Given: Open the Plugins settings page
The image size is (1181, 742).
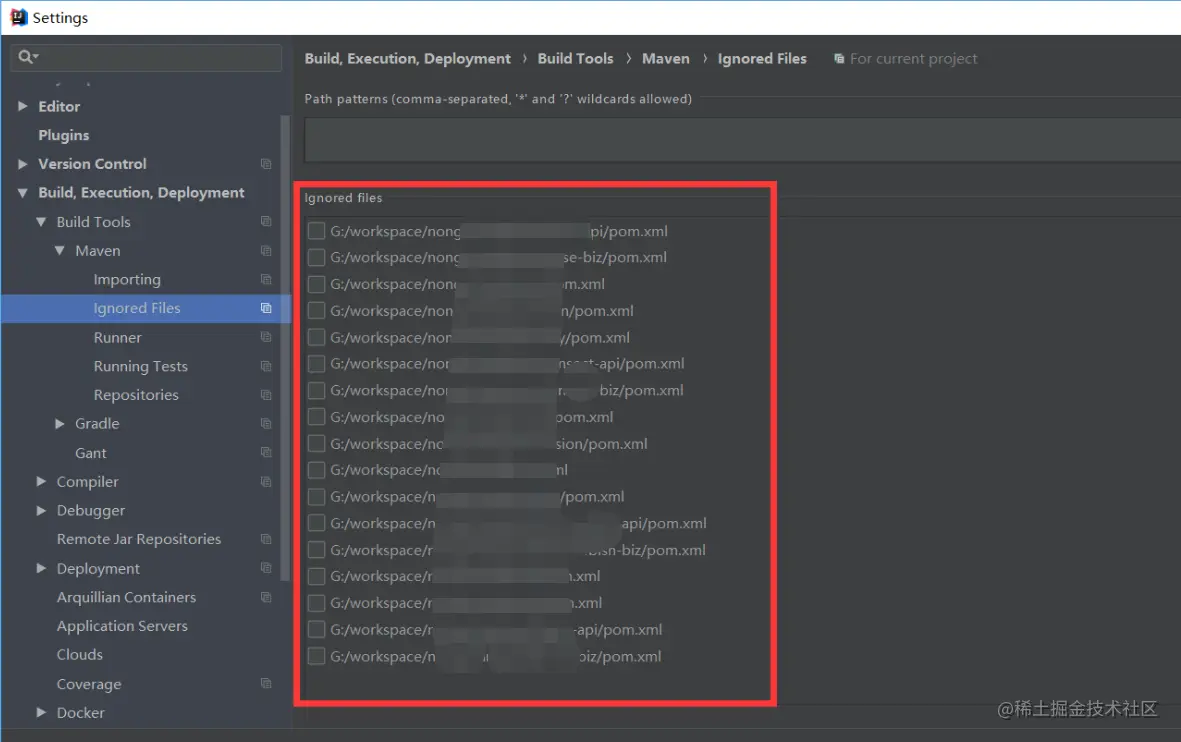Looking at the screenshot, I should 64,135.
